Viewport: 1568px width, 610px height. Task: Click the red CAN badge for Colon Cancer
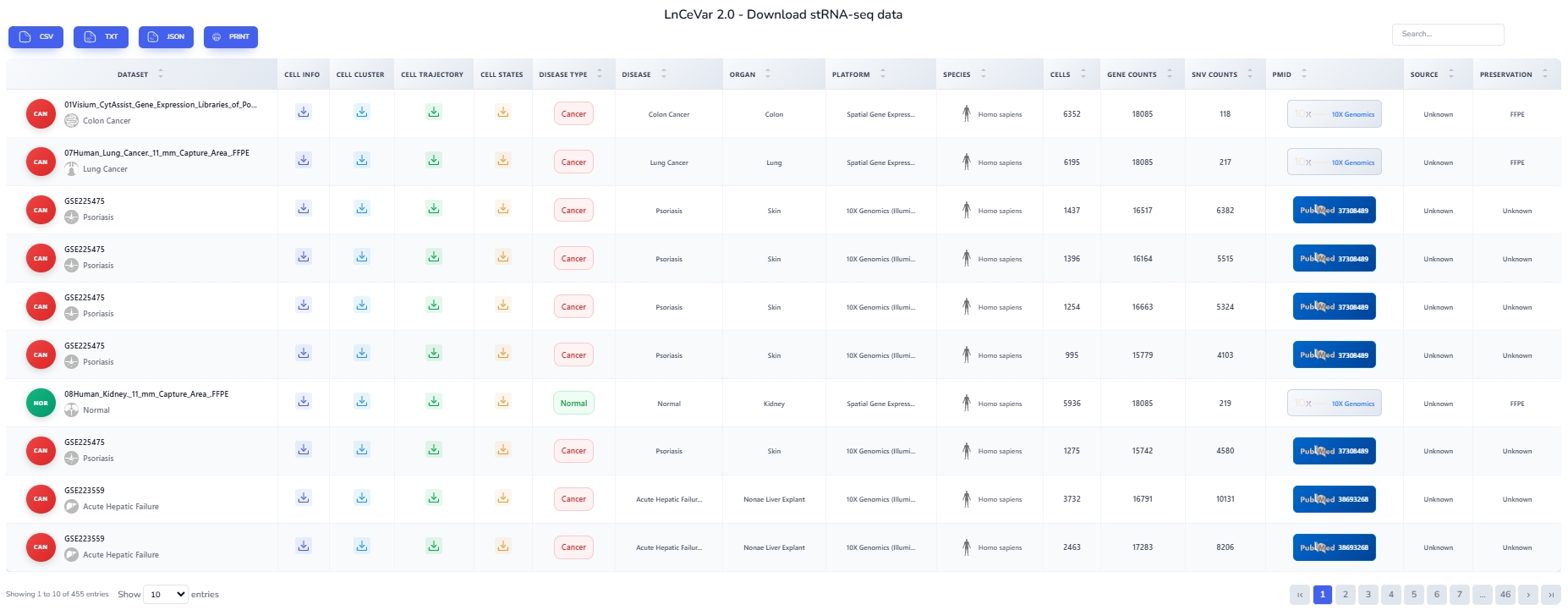pyautogui.click(x=41, y=114)
